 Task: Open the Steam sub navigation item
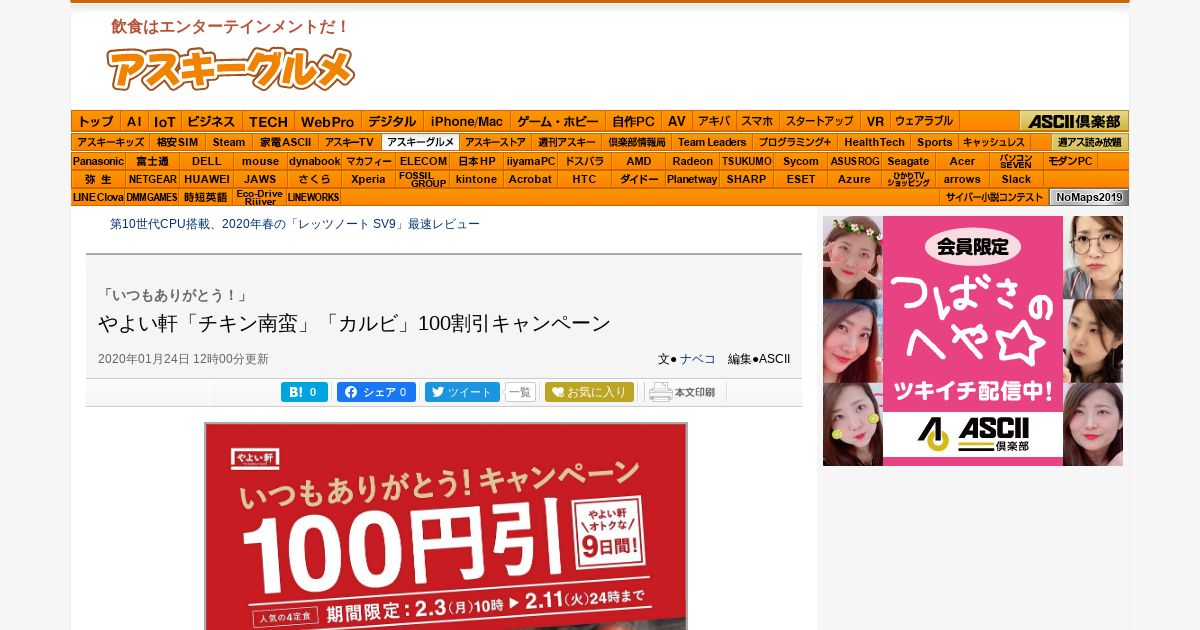(x=228, y=142)
